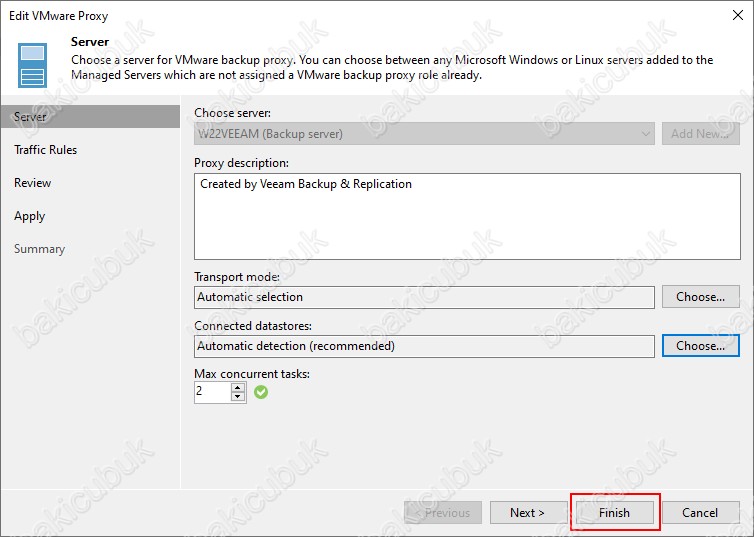
Task: Choose connected datastores
Action: point(701,346)
